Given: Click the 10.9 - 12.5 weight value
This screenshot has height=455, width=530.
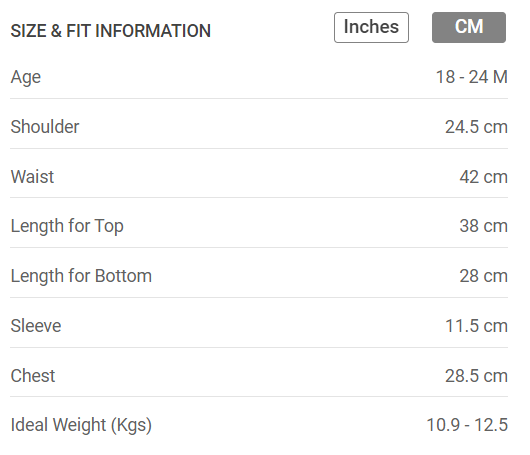Looking at the screenshot, I should [x=467, y=425].
